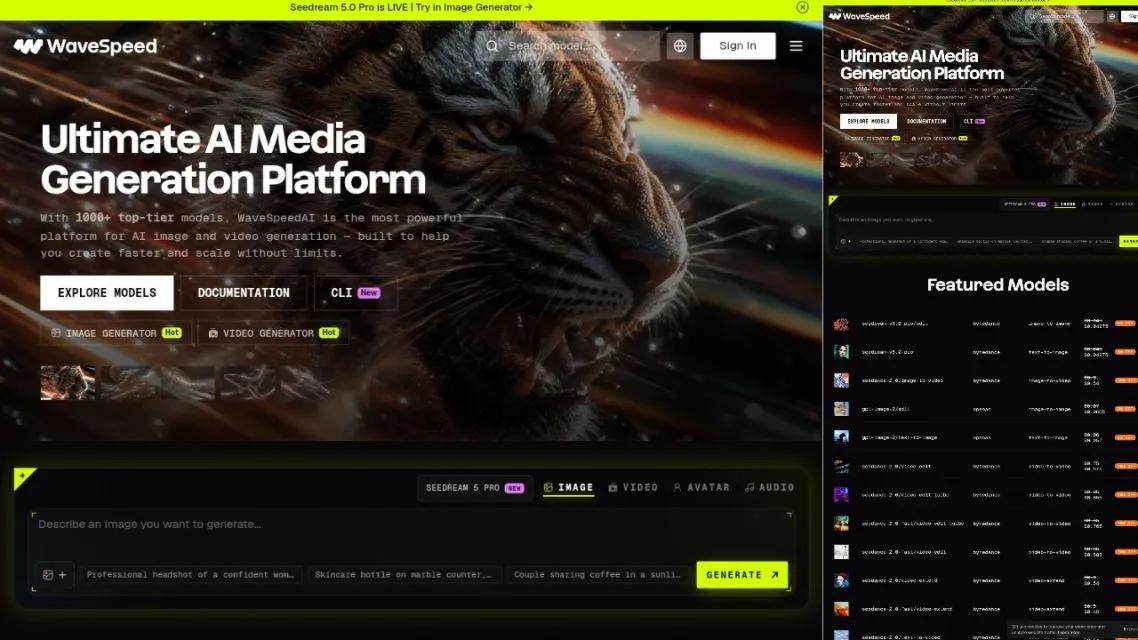
Task: Open the Image Generator shortcut
Action: (116, 333)
